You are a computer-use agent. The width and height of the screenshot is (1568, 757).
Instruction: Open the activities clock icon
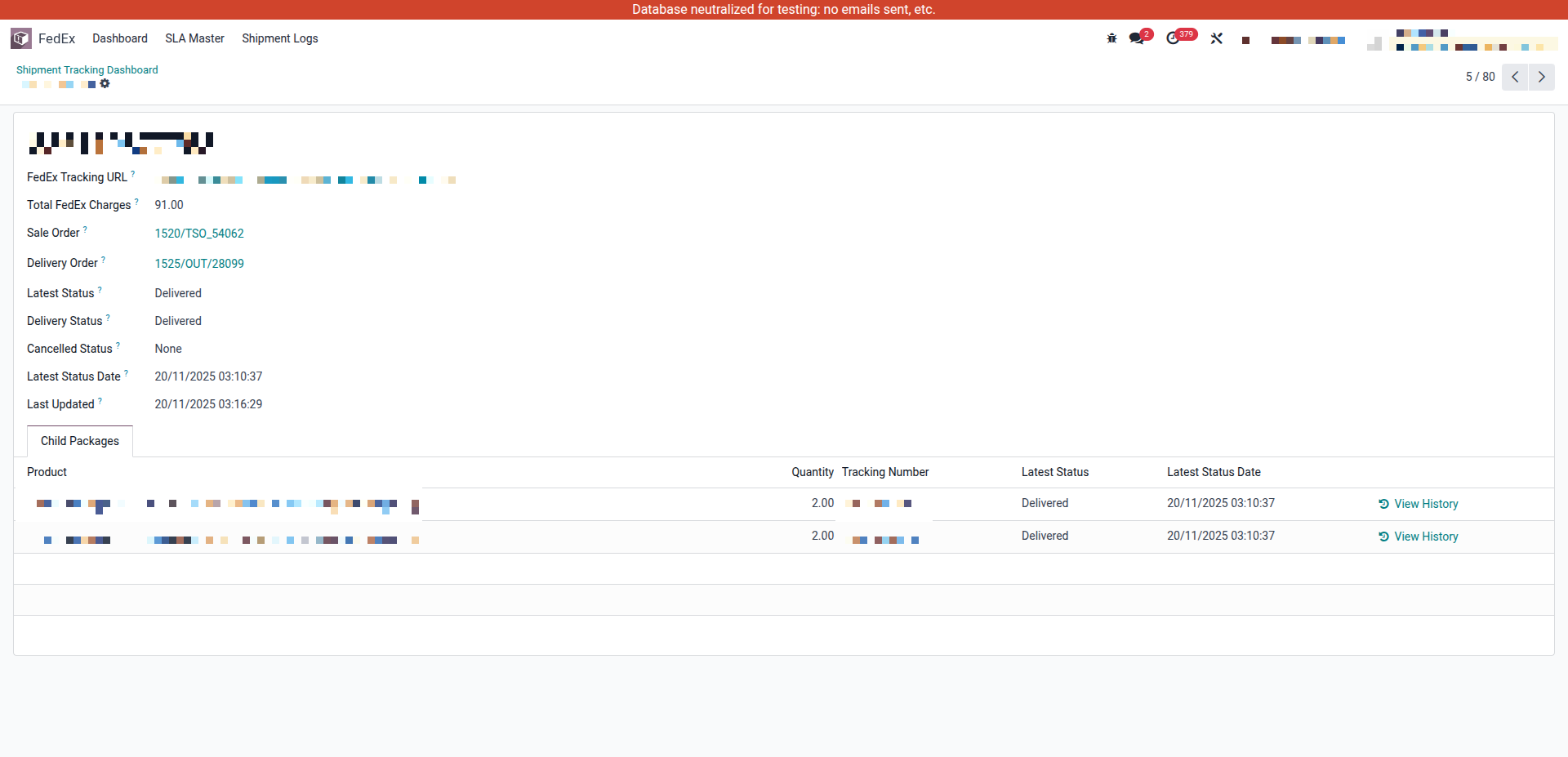(1173, 38)
